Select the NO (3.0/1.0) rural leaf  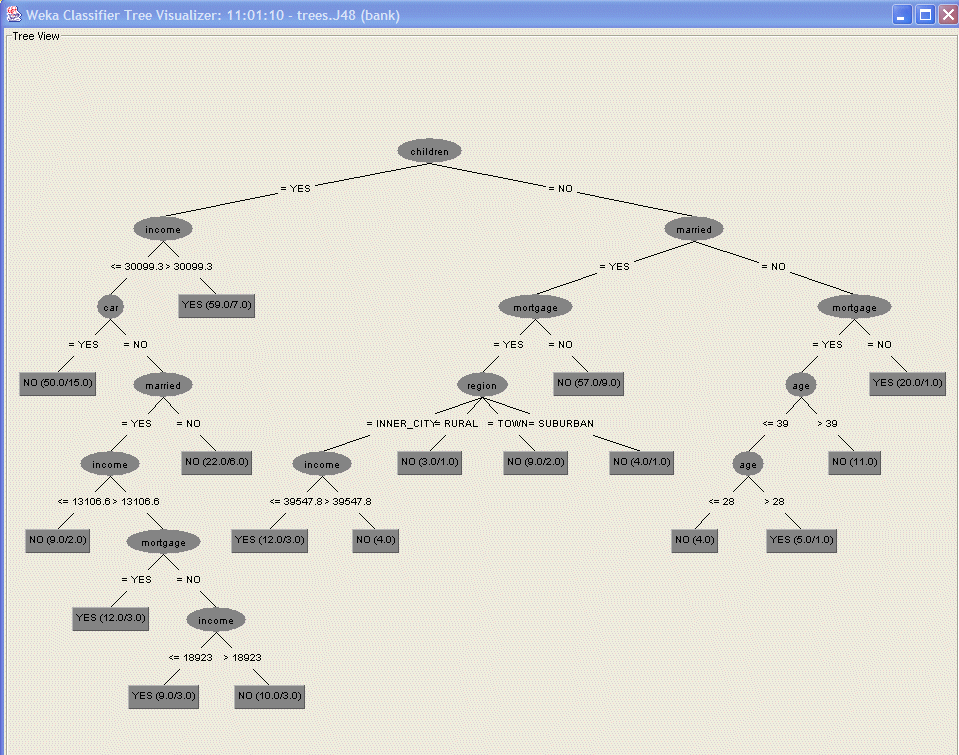tap(430, 462)
